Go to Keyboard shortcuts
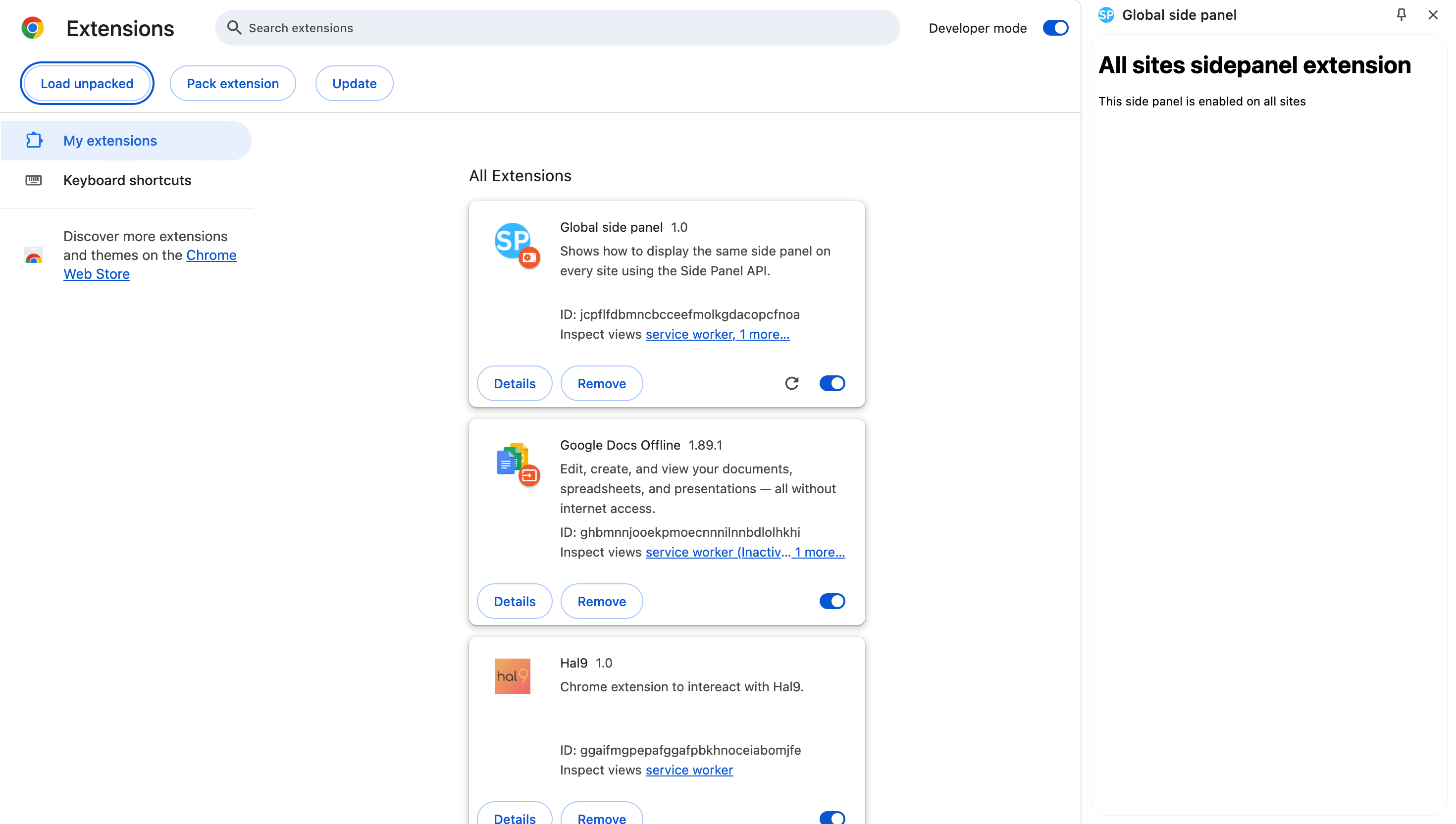 click(x=127, y=180)
